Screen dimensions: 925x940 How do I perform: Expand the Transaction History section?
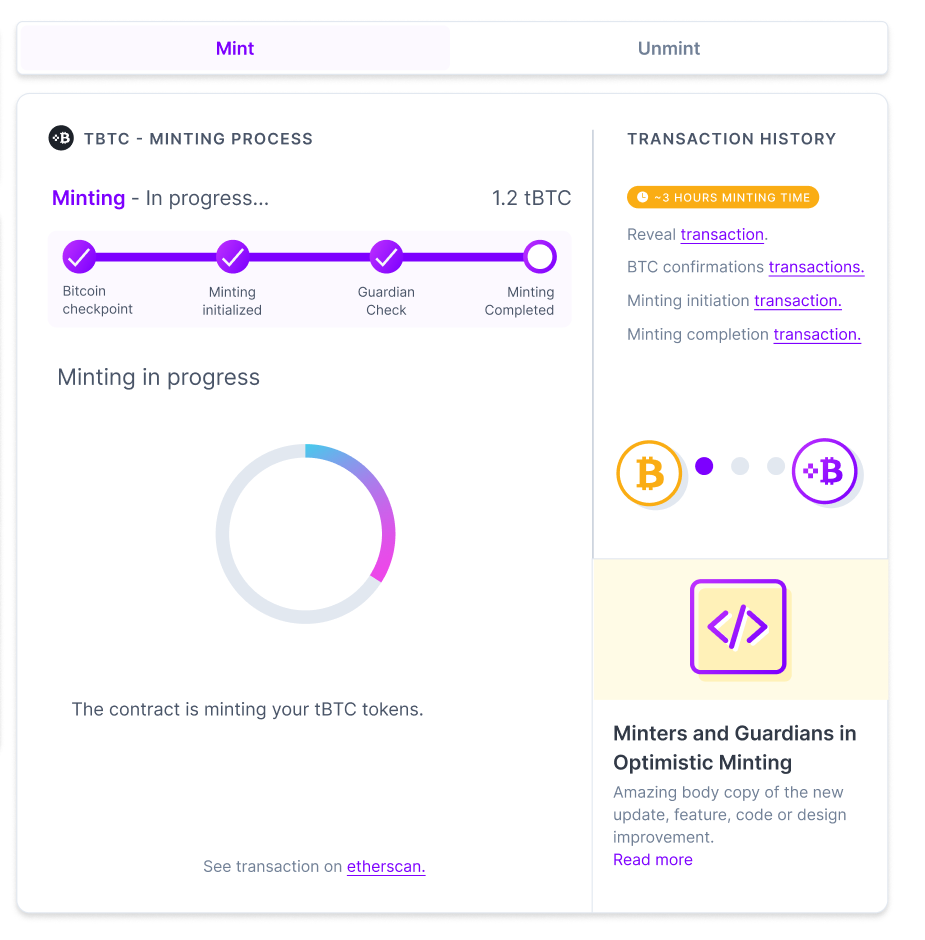coord(731,139)
